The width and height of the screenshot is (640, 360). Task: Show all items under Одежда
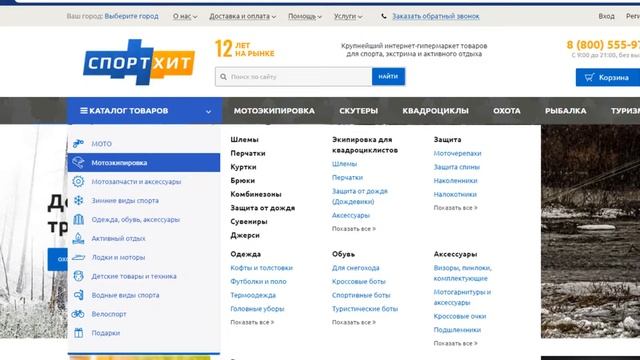tap(252, 322)
